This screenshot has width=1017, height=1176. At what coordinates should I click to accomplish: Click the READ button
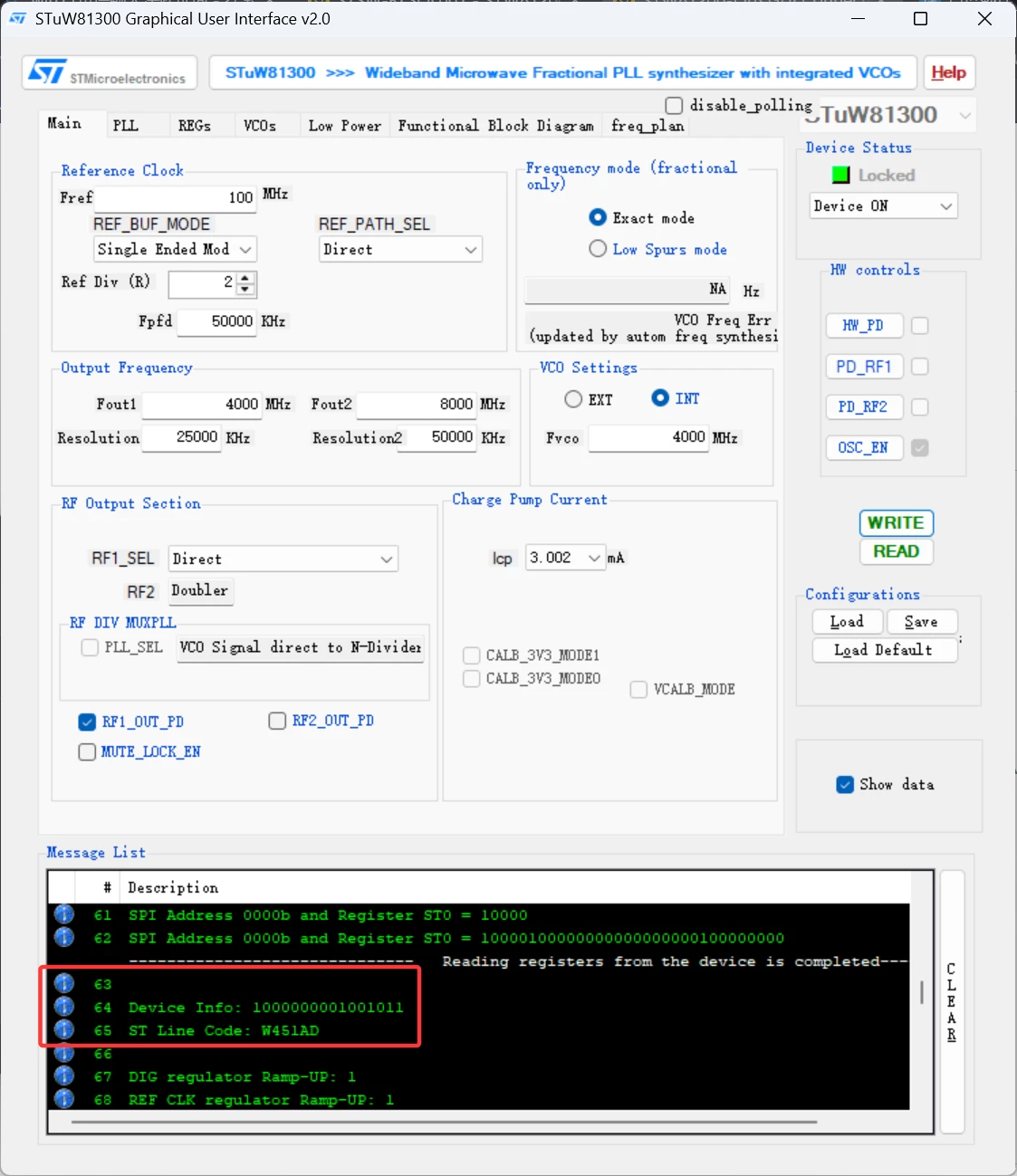(896, 551)
